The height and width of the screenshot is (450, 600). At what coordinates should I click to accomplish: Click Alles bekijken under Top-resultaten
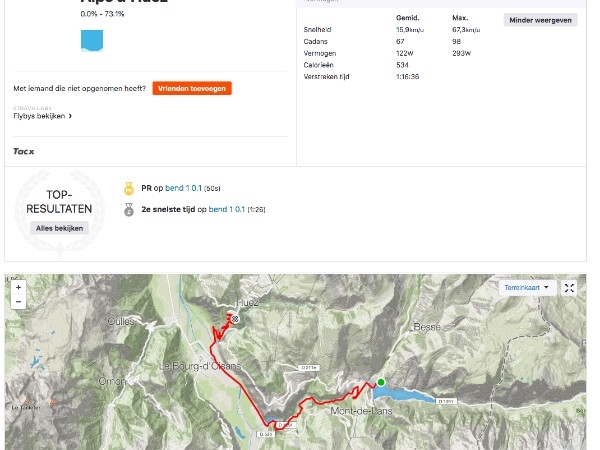(59, 228)
